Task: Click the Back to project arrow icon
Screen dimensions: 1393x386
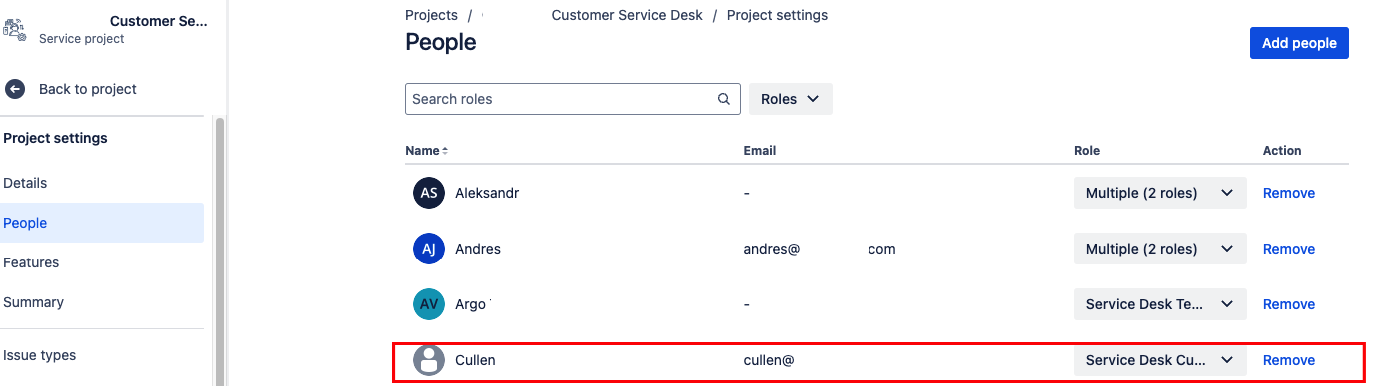Action: tap(15, 89)
